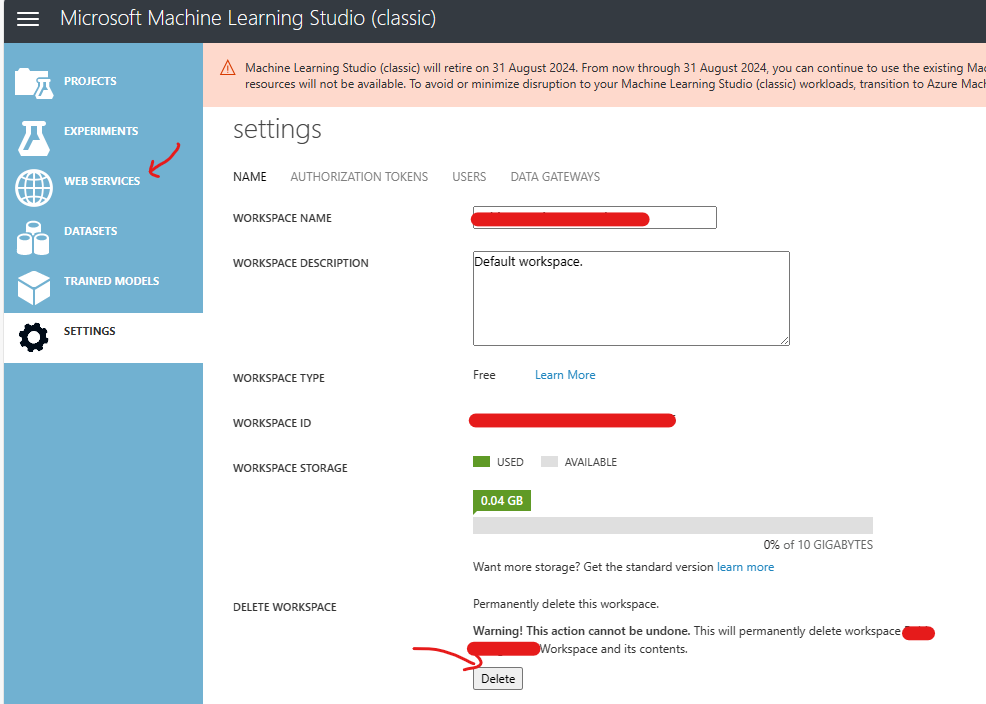
Task: Click the DELETE WORKSPACE label
Action: (x=284, y=607)
